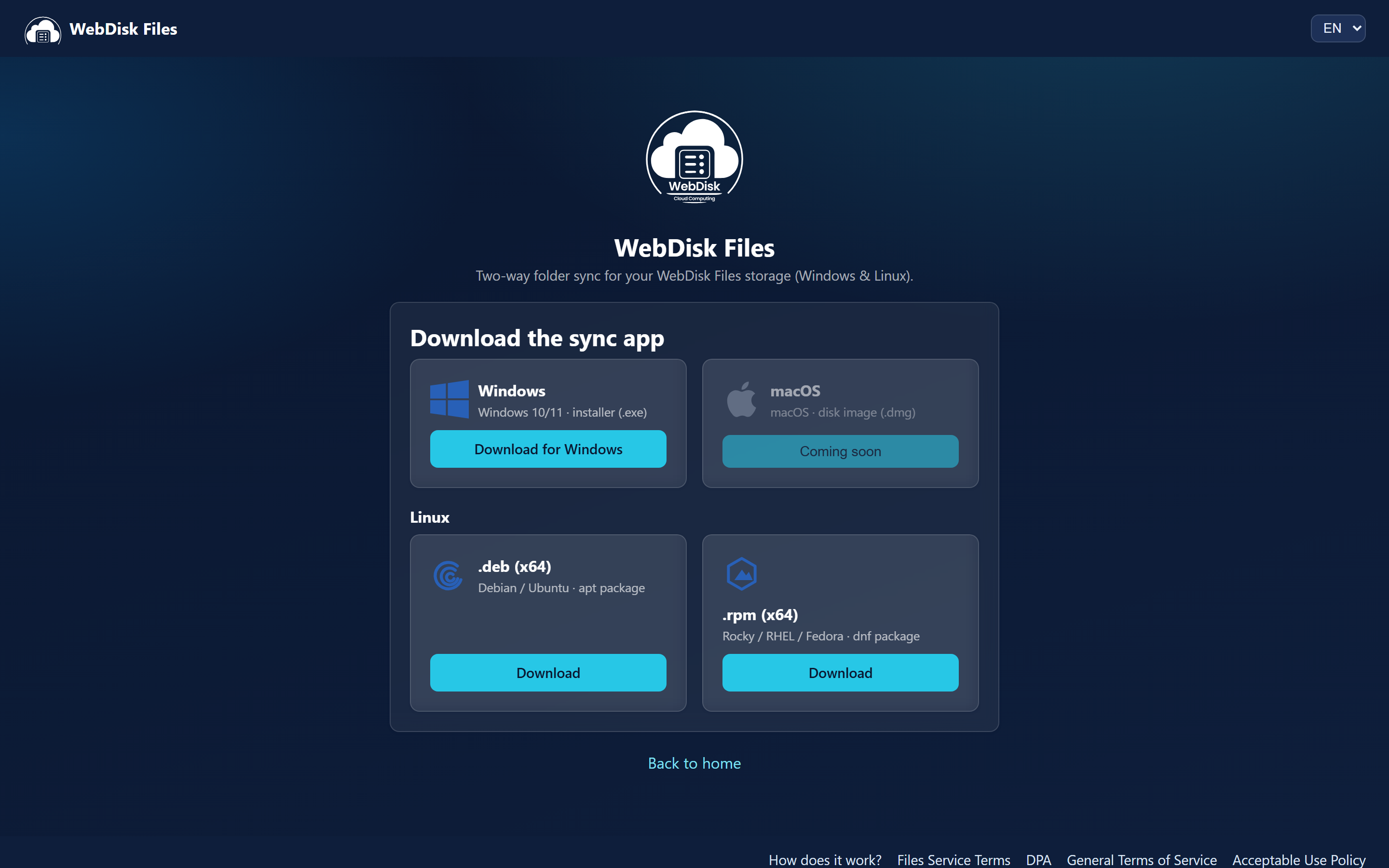Click the large 'WebDisk Files' page heading
1389x868 pixels.
tap(694, 248)
